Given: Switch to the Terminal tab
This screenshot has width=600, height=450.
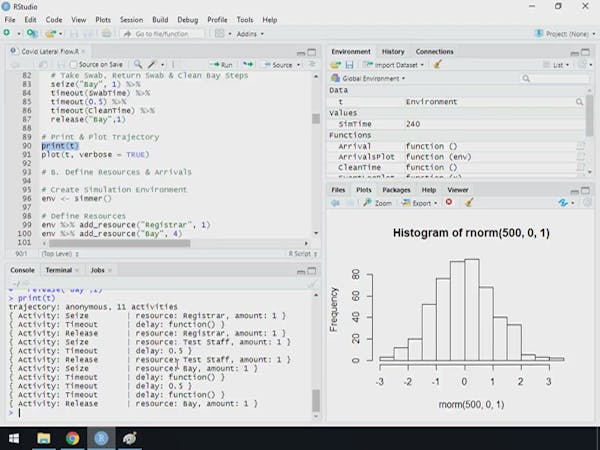Looking at the screenshot, I should tap(59, 270).
